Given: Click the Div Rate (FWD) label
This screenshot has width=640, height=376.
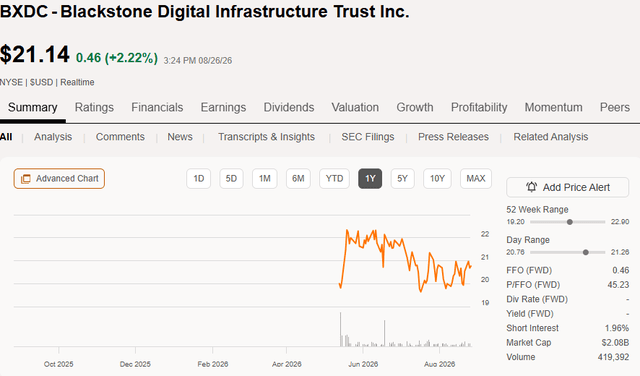Looking at the screenshot, I should (x=537, y=299).
